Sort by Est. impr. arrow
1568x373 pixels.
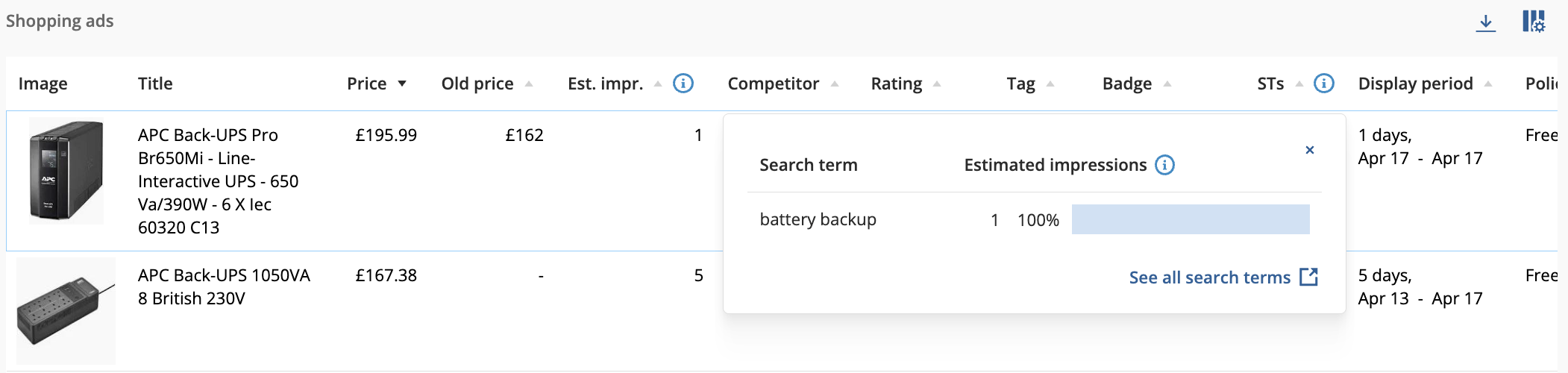click(x=657, y=84)
